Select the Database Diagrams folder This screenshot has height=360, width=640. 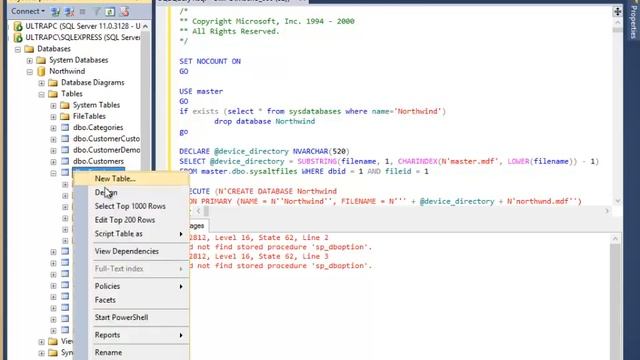point(93,82)
